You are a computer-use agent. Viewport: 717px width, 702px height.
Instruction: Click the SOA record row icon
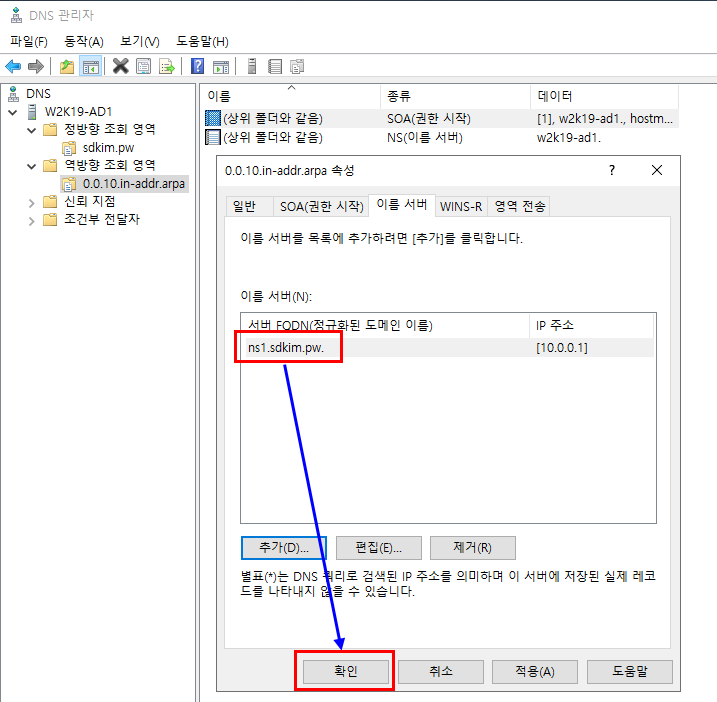[x=213, y=118]
